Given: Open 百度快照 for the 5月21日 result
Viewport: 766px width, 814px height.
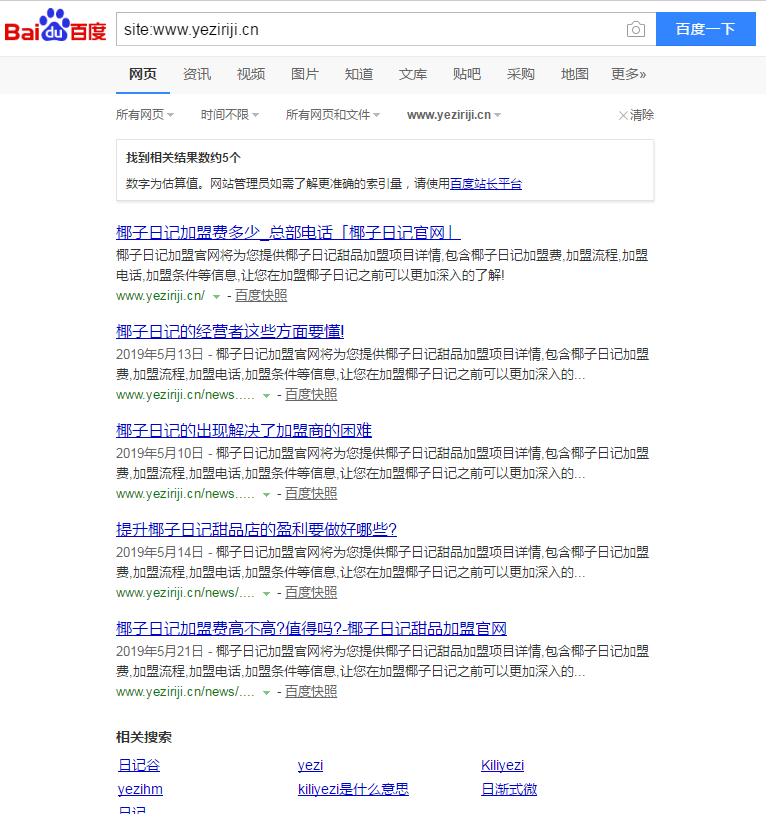Looking at the screenshot, I should [311, 692].
